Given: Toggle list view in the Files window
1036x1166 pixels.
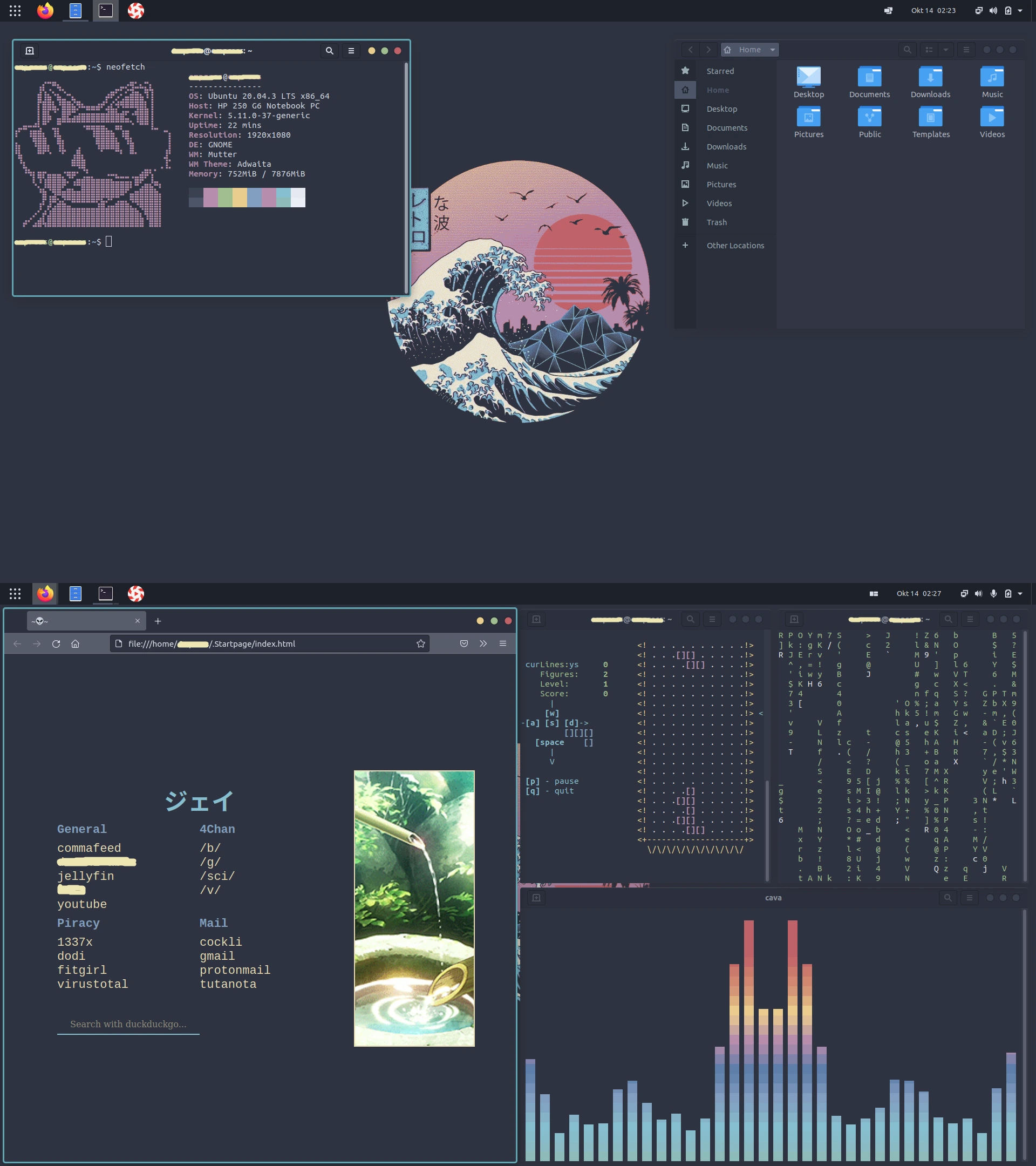Looking at the screenshot, I should coord(929,50).
